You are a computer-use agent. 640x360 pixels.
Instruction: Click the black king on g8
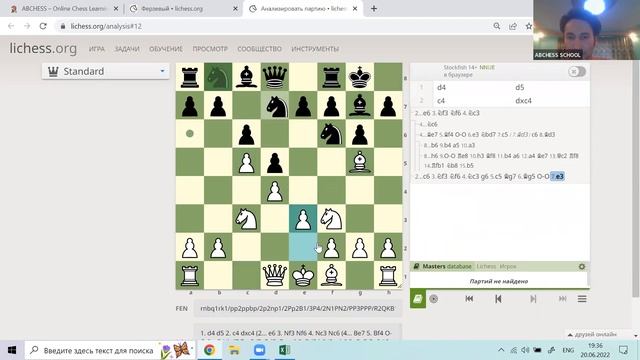360,77
